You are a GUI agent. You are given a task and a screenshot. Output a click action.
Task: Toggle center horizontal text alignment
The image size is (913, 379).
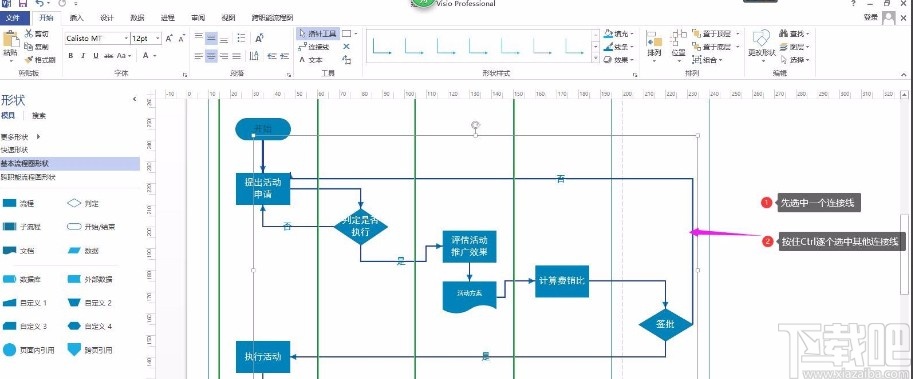point(211,56)
